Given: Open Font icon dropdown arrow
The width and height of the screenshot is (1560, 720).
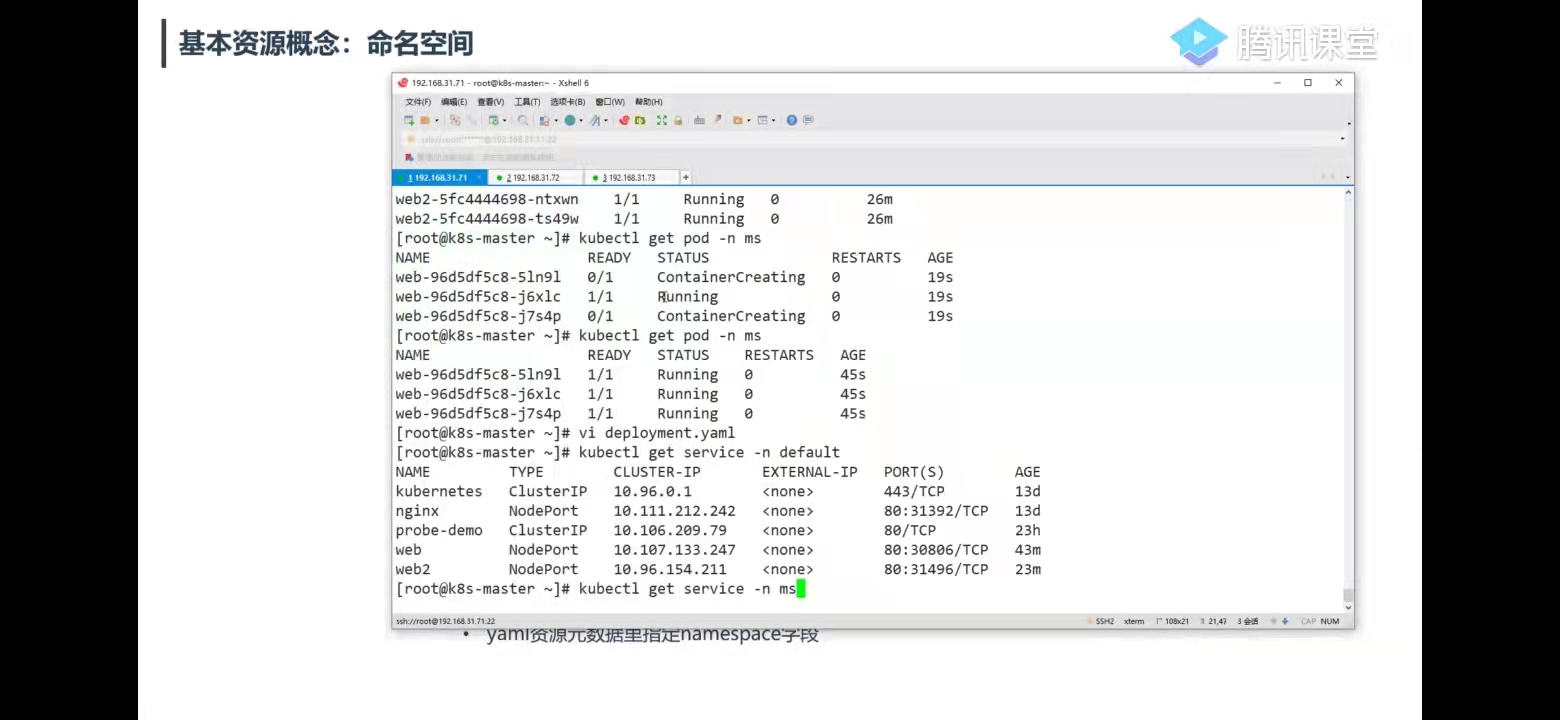Looking at the screenshot, I should coord(606,120).
